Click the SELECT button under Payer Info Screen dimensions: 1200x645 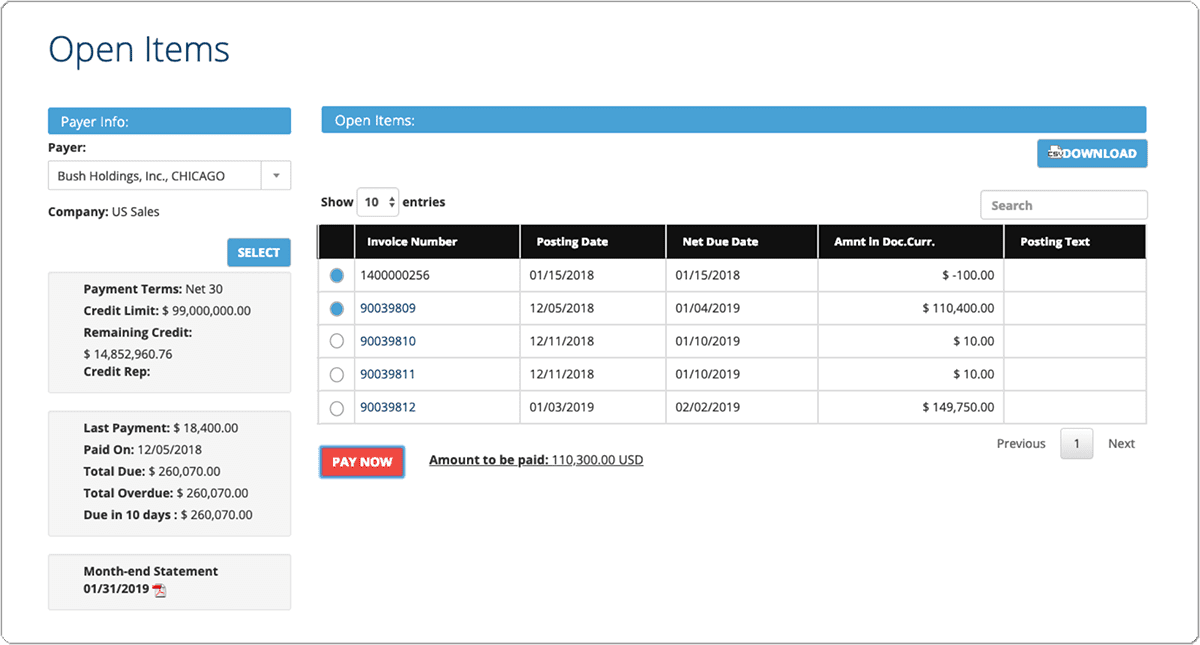(259, 253)
